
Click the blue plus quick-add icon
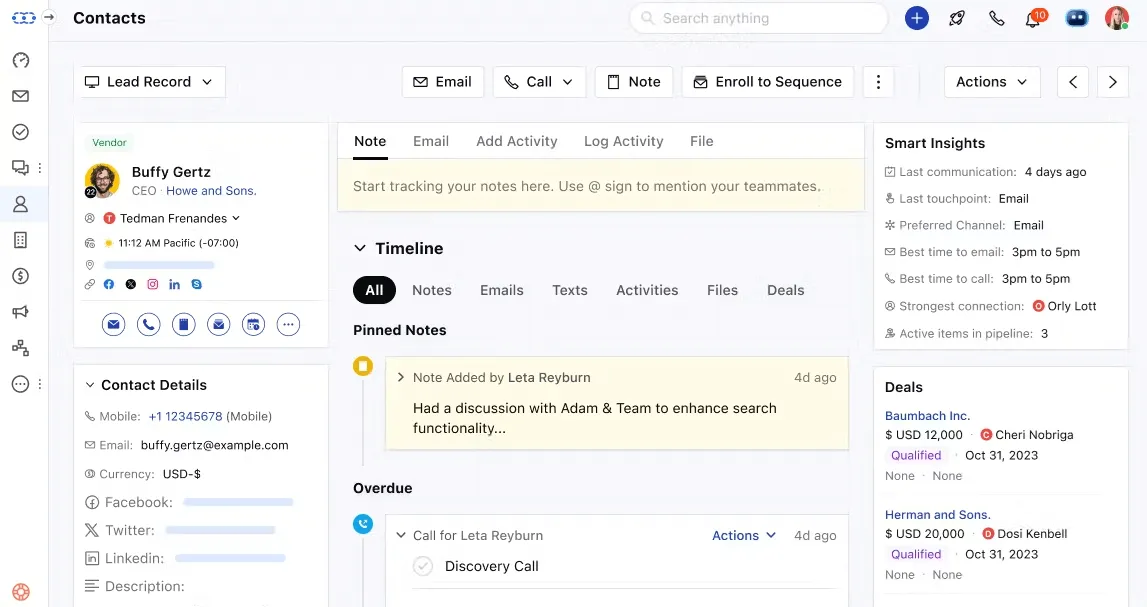(917, 18)
